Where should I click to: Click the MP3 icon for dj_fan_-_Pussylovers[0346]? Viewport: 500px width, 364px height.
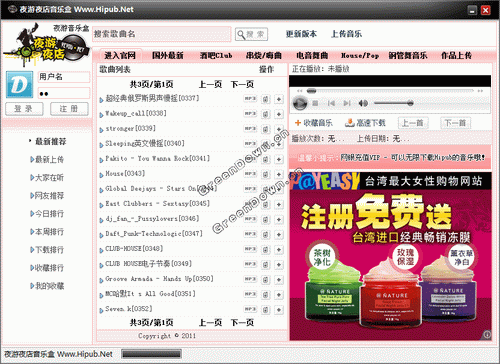point(250,219)
